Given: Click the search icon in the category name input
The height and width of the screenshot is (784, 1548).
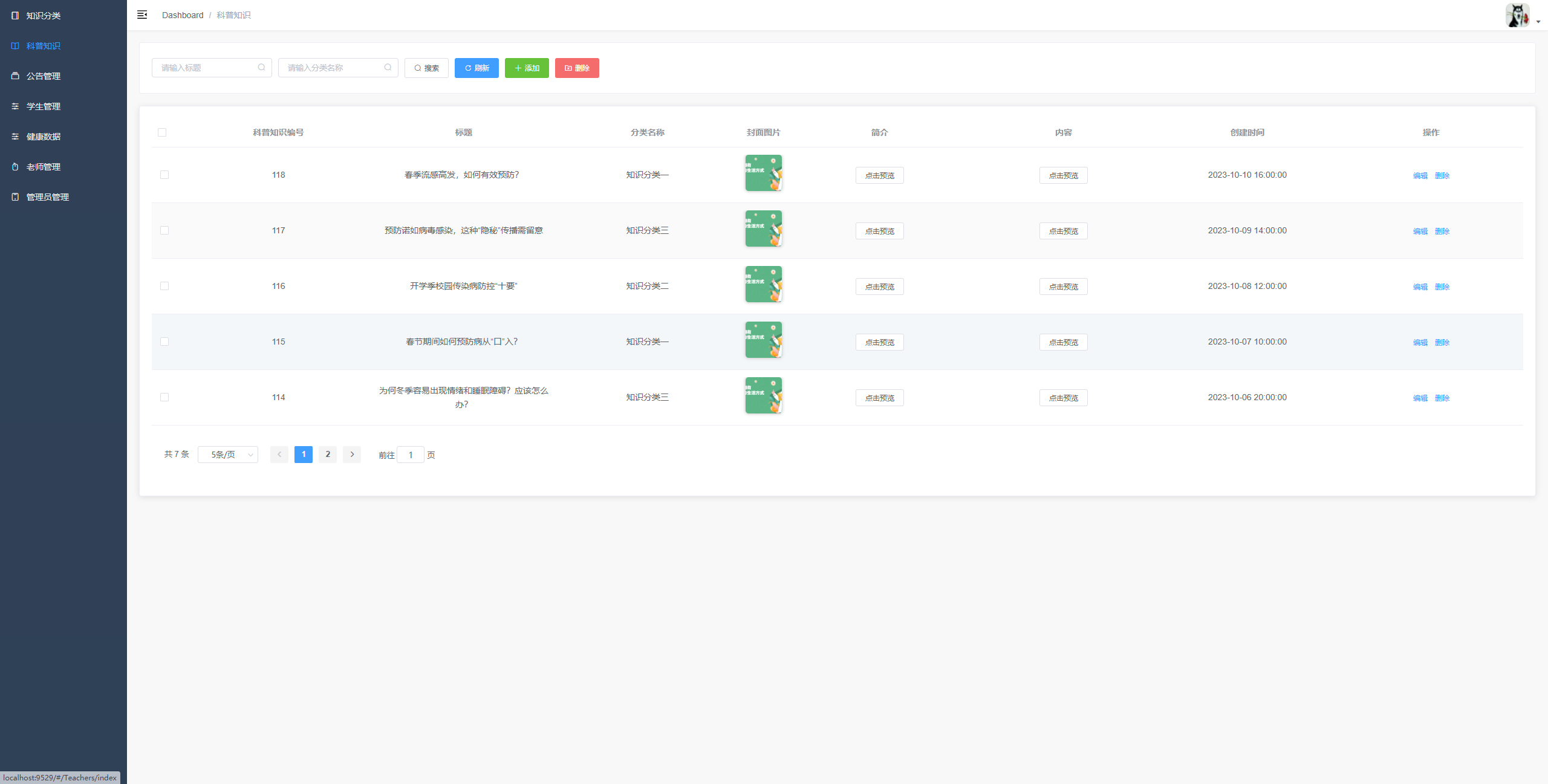Looking at the screenshot, I should click(388, 68).
